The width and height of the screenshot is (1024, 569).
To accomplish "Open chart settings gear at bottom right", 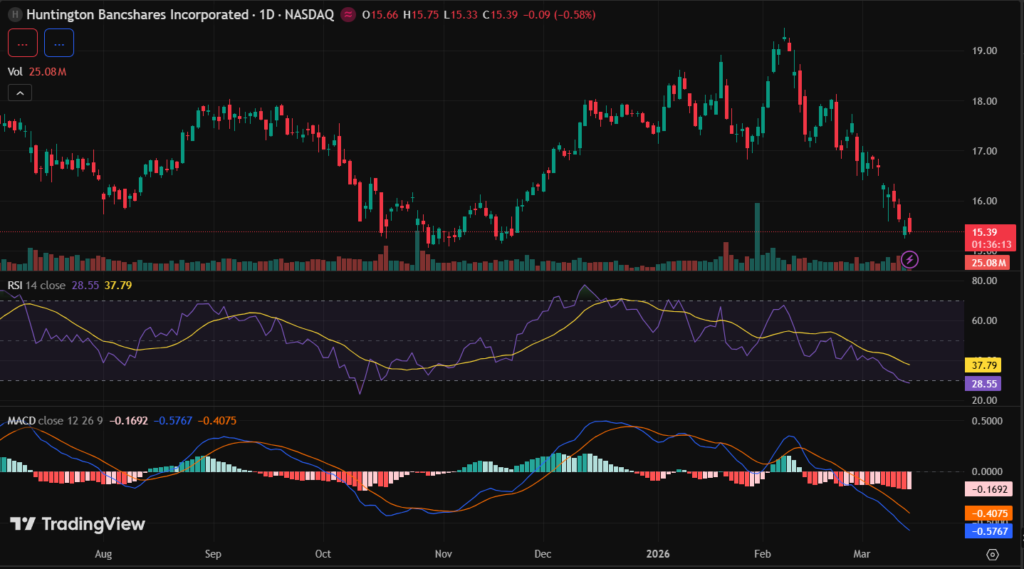I will [x=992, y=554].
